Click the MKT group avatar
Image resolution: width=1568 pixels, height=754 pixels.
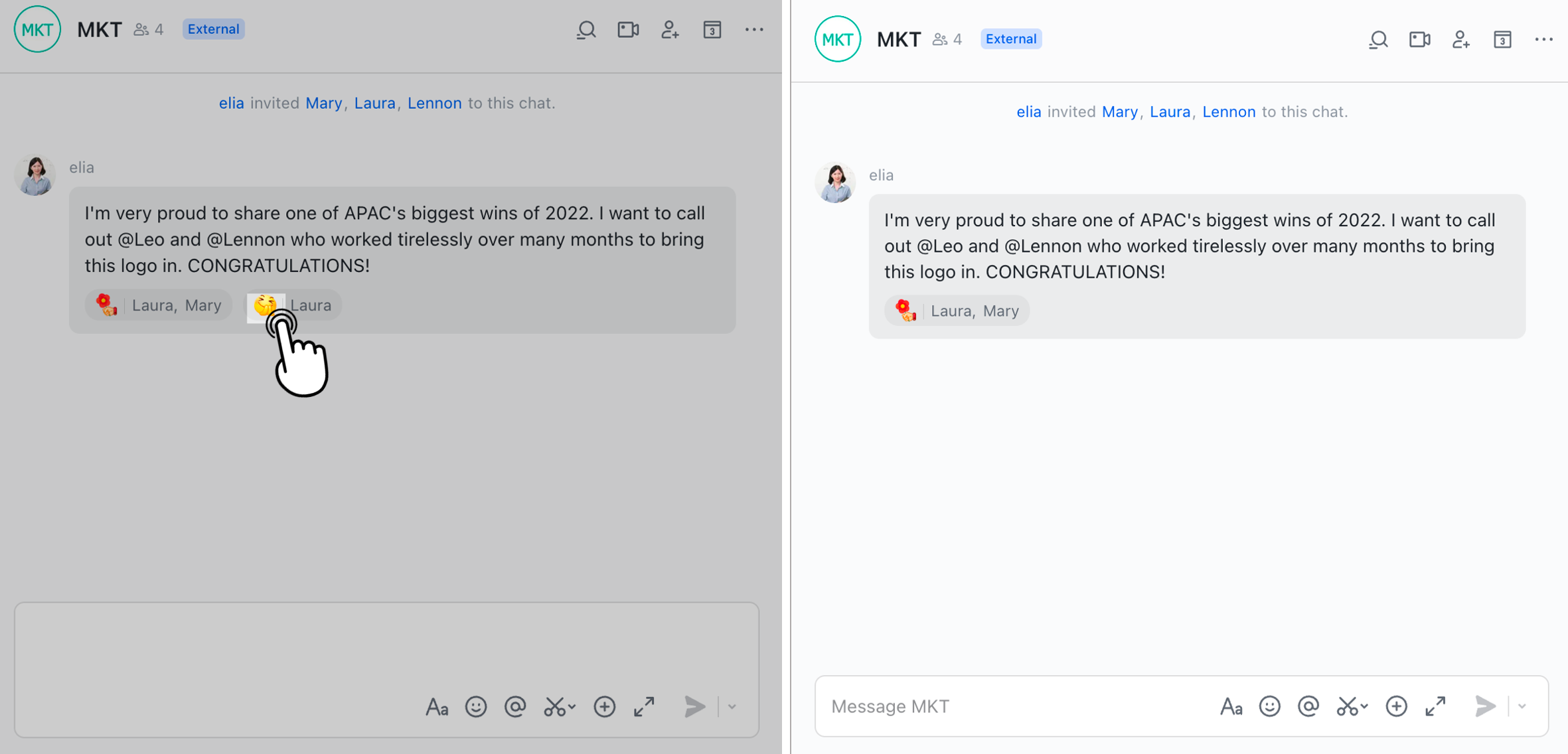(37, 29)
